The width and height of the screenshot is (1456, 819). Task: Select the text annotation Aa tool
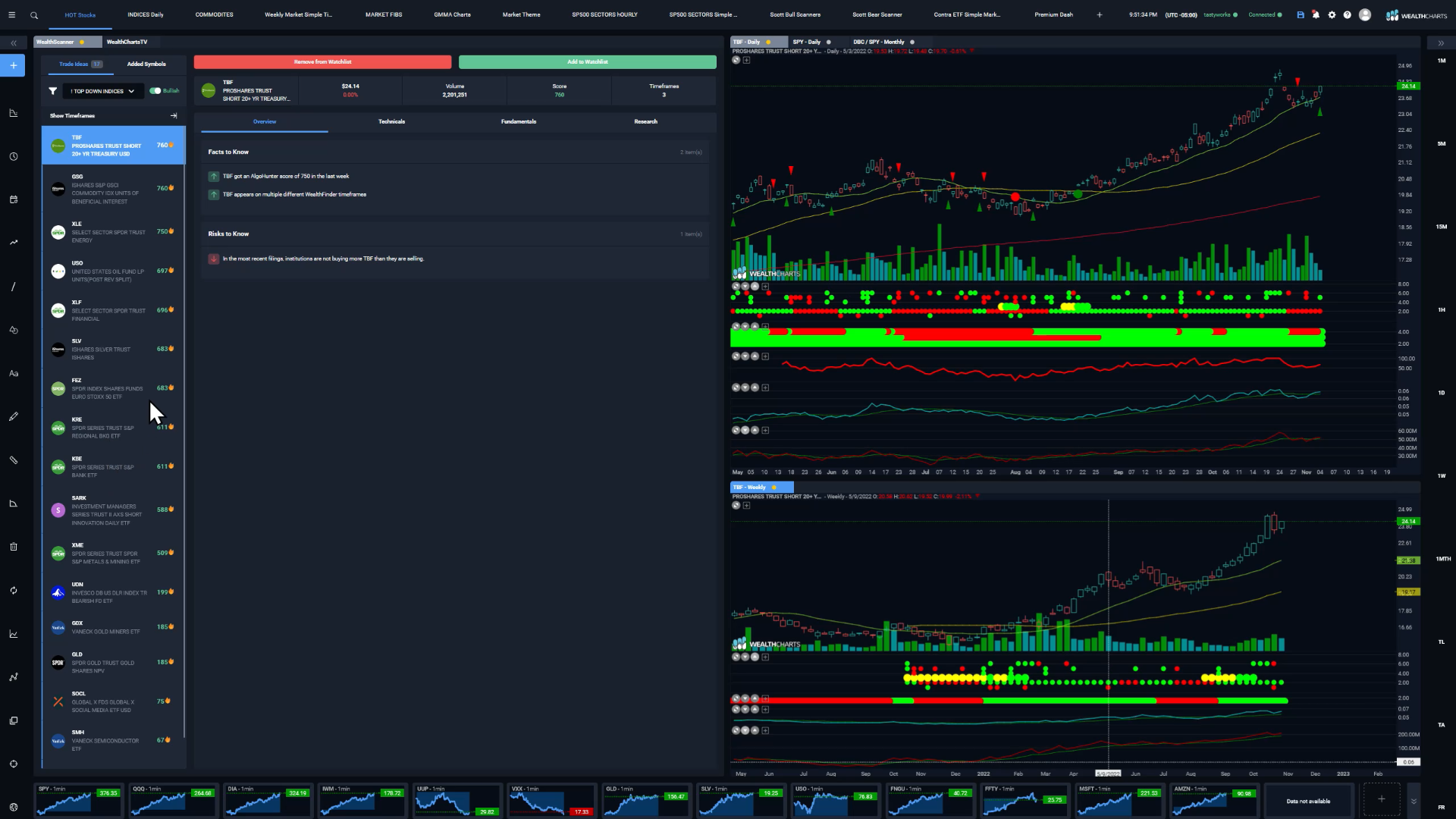click(x=13, y=373)
